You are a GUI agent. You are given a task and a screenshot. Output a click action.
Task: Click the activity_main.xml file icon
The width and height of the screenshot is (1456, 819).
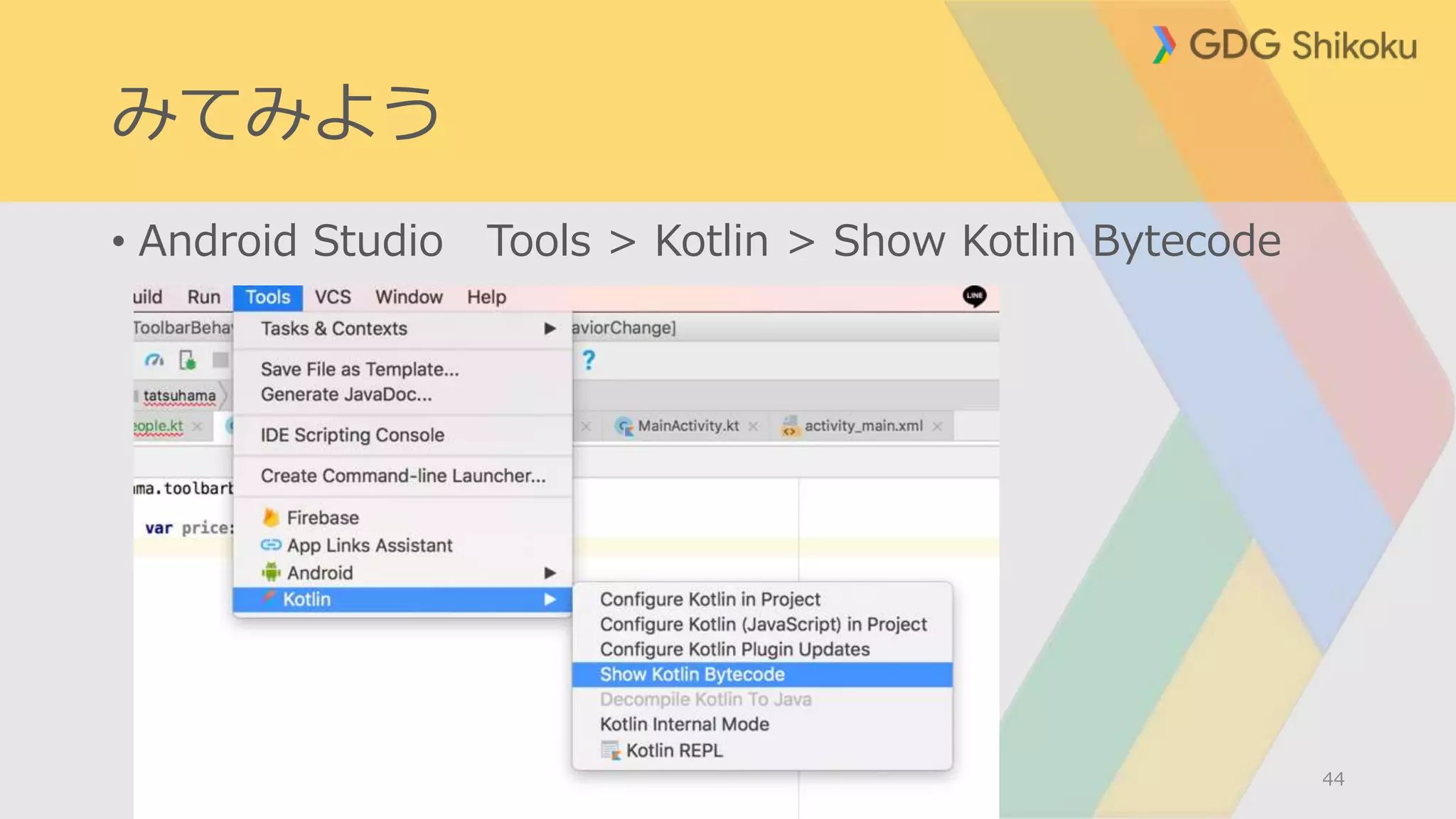[789, 427]
